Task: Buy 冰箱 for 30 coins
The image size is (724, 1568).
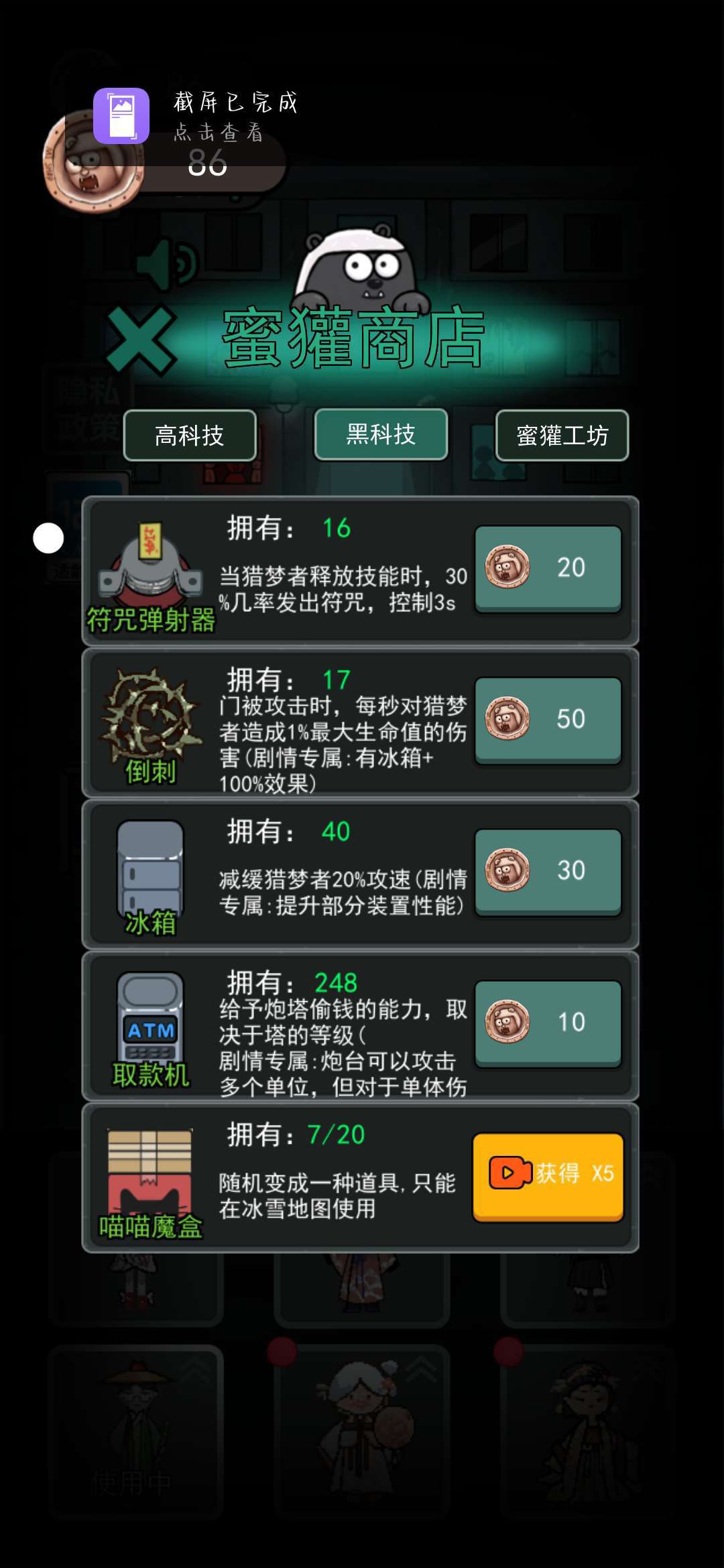Action: (548, 871)
